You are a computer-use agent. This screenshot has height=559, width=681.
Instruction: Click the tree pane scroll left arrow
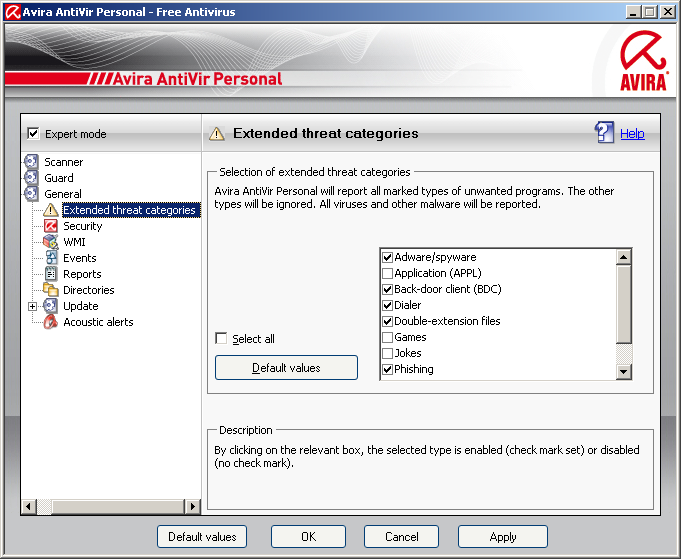tap(29, 506)
